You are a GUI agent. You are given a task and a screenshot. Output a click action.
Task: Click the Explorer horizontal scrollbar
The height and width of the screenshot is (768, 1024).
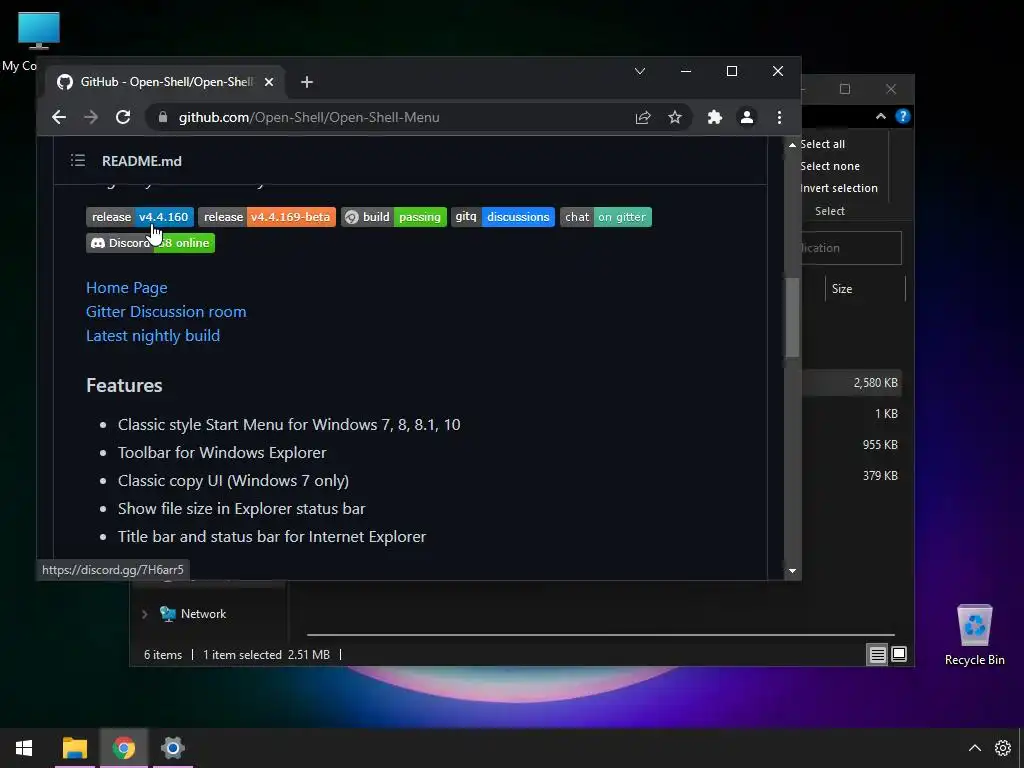(600, 634)
